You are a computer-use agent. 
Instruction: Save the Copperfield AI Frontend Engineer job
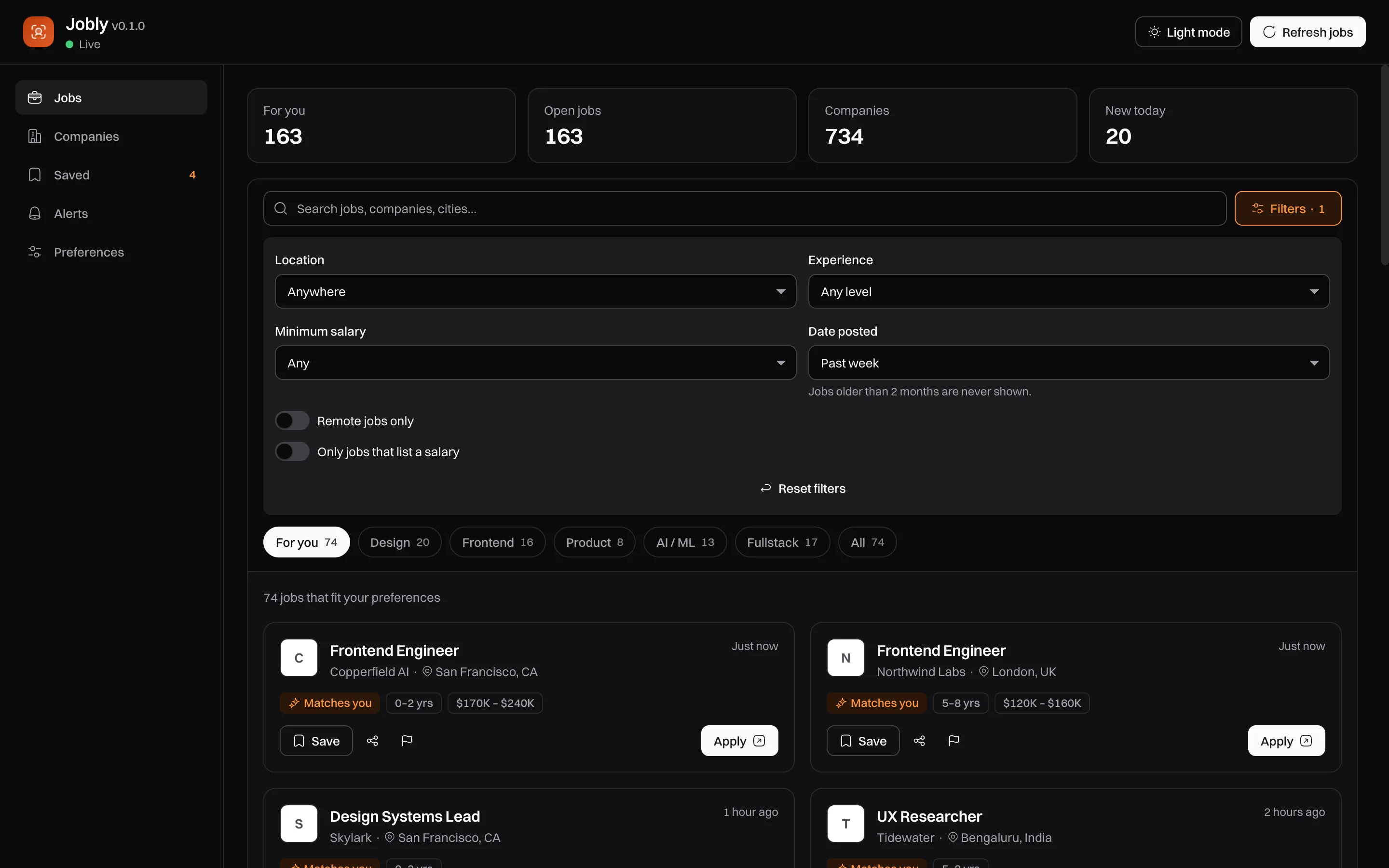coord(316,741)
